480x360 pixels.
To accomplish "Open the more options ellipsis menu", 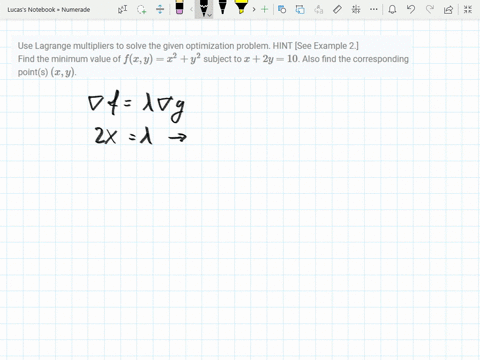I will tap(374, 9).
